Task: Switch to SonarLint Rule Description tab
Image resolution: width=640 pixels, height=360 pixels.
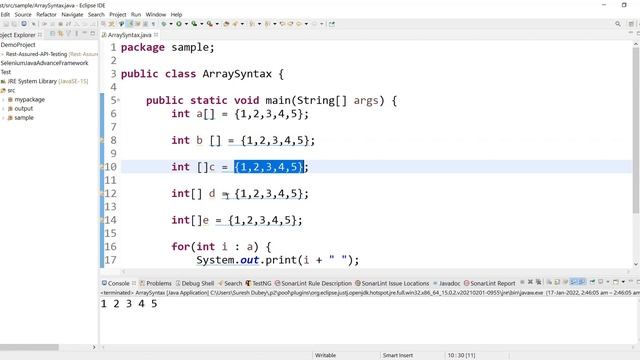Action: (313, 283)
